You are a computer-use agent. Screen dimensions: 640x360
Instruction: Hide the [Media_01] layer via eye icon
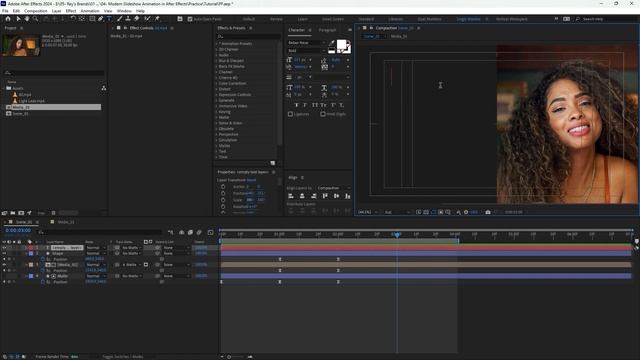click(x=4, y=265)
